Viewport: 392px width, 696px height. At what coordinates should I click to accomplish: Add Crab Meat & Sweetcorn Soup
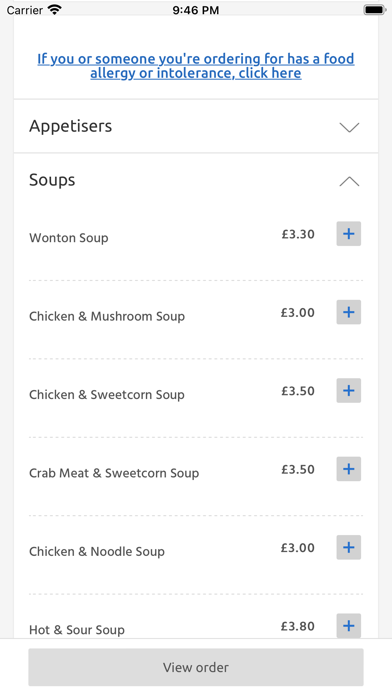coord(348,469)
